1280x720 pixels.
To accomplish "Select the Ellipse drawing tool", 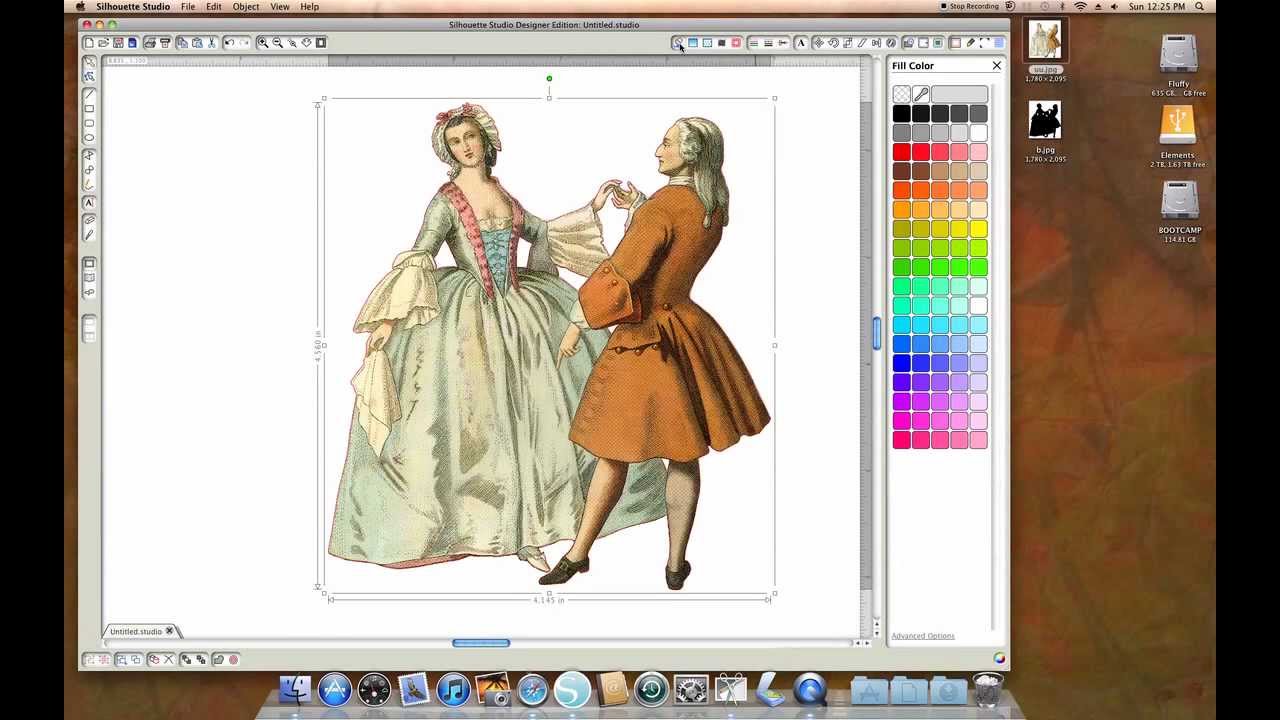I will coord(89,137).
